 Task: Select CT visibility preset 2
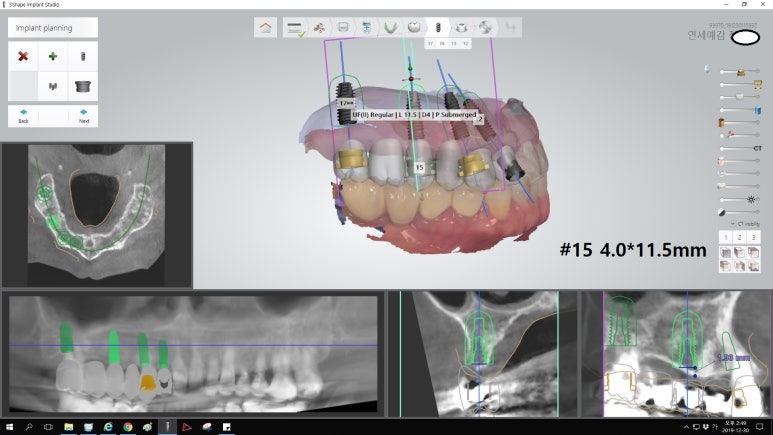point(739,237)
